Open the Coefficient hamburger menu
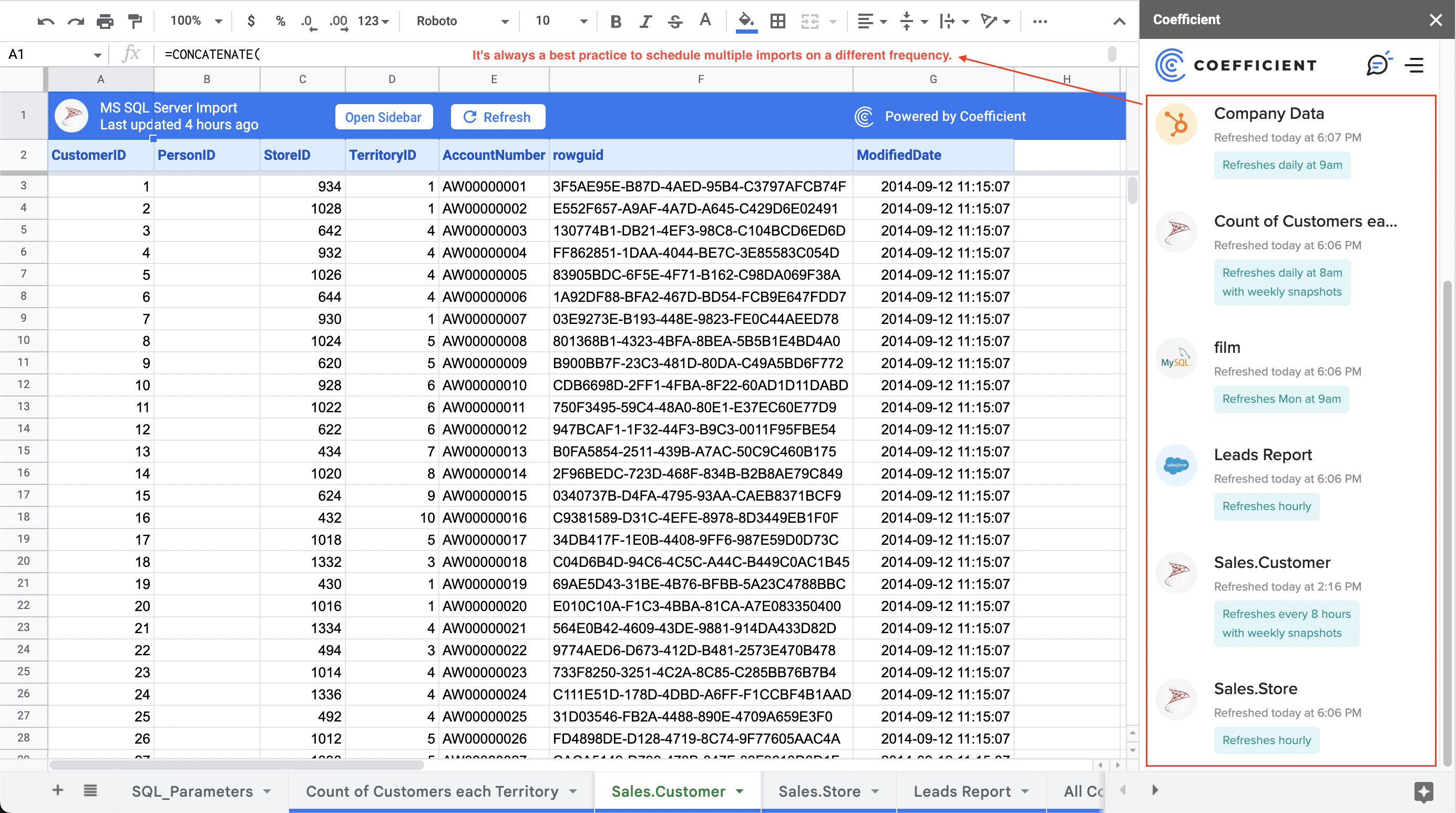 (1413, 65)
